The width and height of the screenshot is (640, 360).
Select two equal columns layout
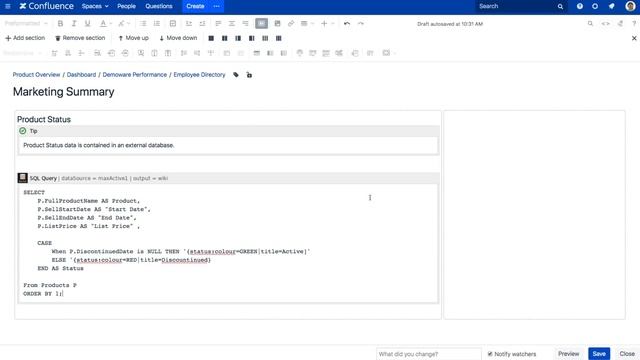(x=224, y=38)
